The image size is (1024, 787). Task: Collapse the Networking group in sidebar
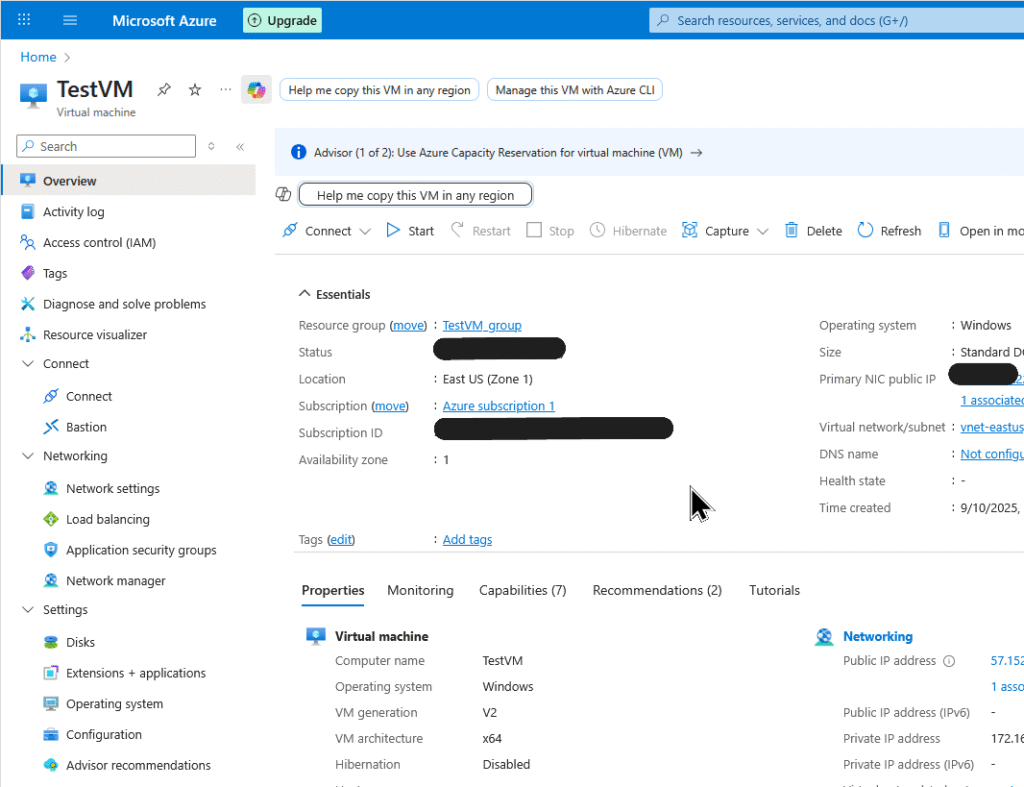click(28, 456)
